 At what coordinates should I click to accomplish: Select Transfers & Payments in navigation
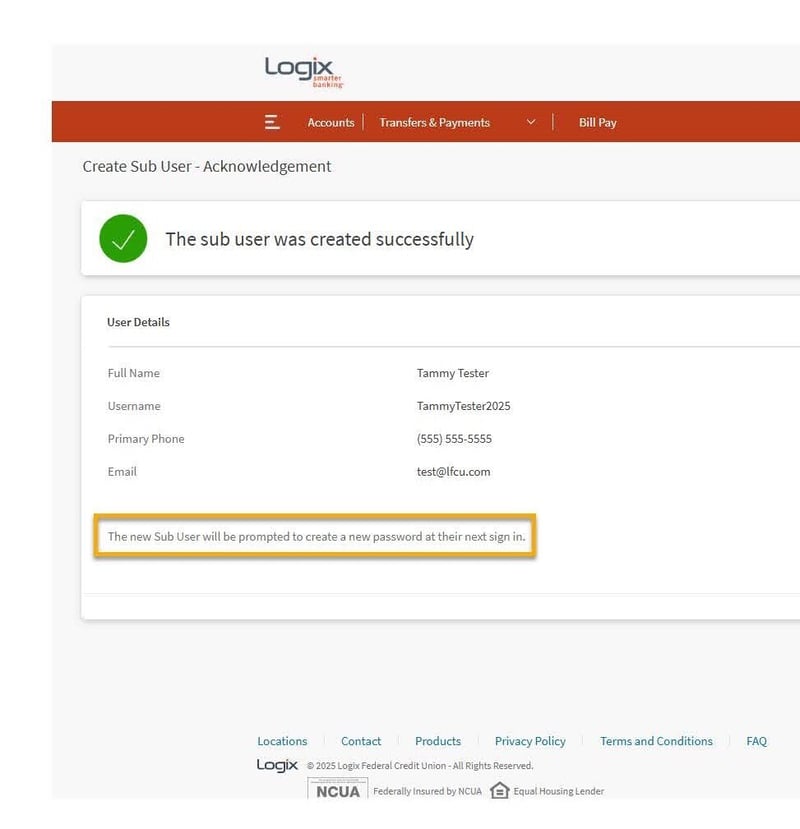(x=434, y=122)
